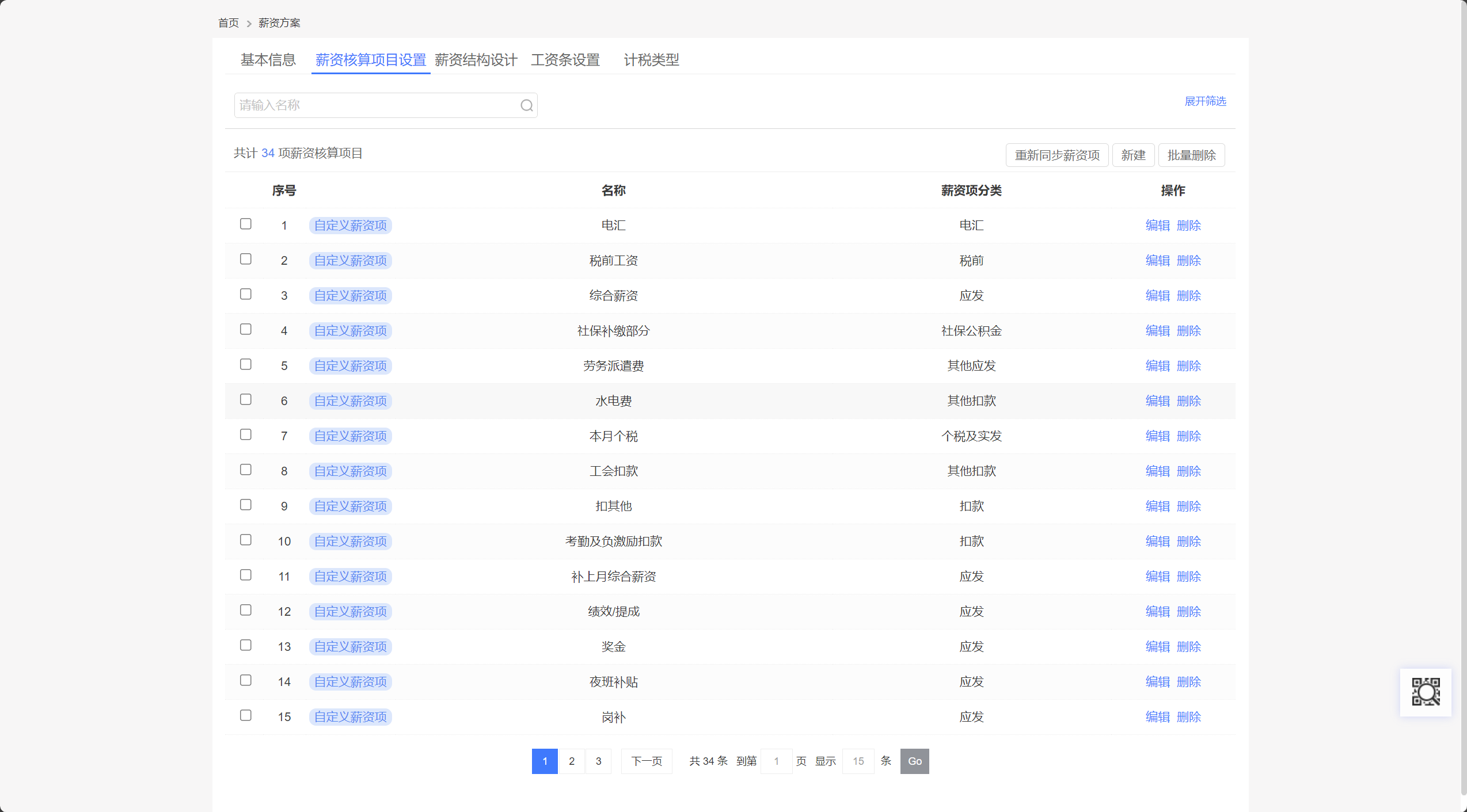Image resolution: width=1467 pixels, height=812 pixels.
Task: Delete the 奖金 salary item
Action: click(1188, 647)
